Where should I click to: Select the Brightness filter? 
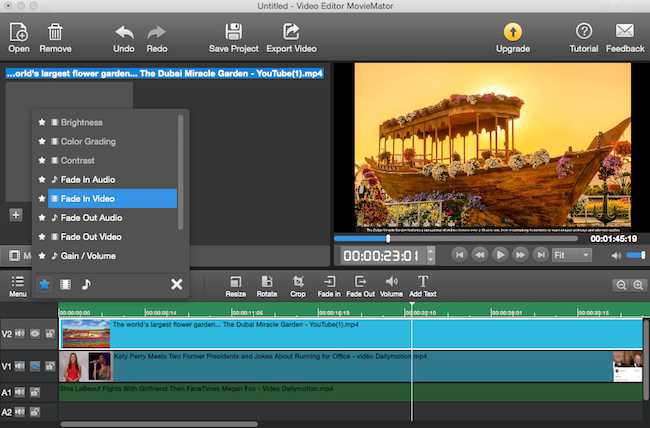pos(112,122)
